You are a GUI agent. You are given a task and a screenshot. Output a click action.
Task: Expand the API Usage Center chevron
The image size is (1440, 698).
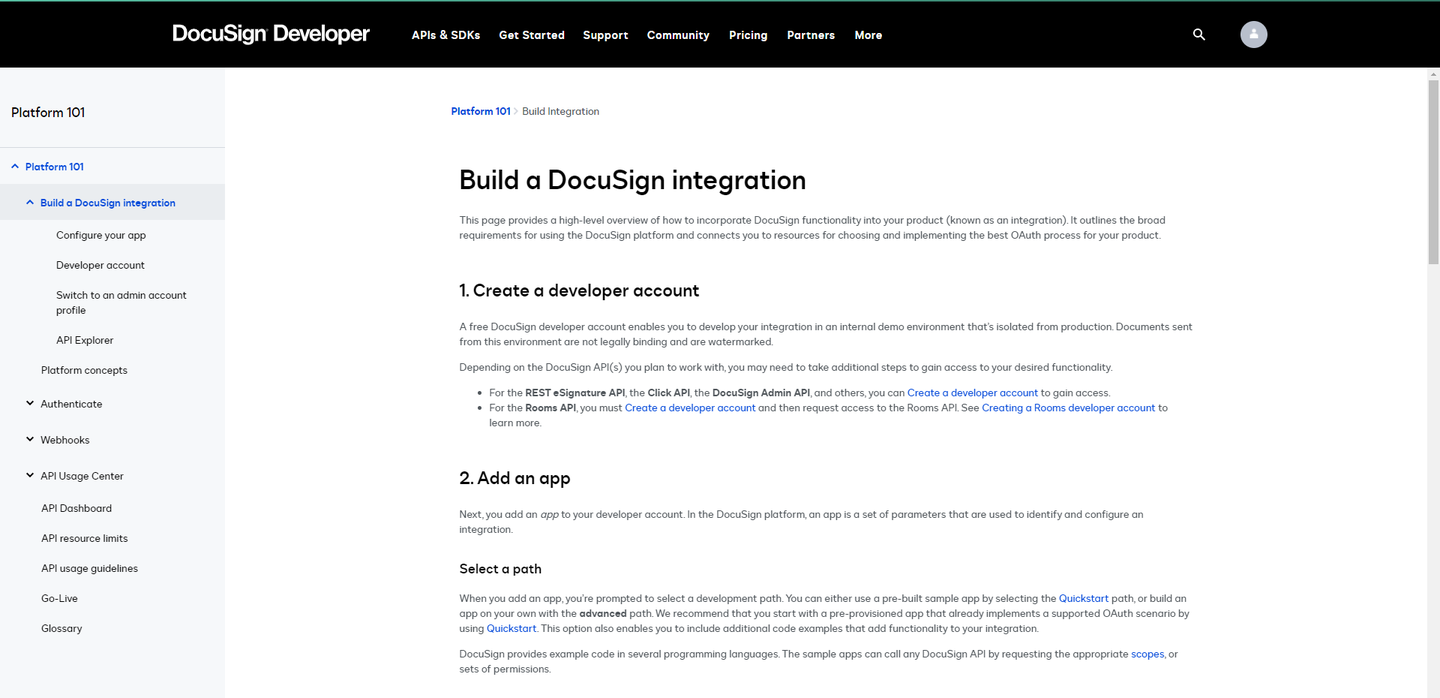coord(30,476)
